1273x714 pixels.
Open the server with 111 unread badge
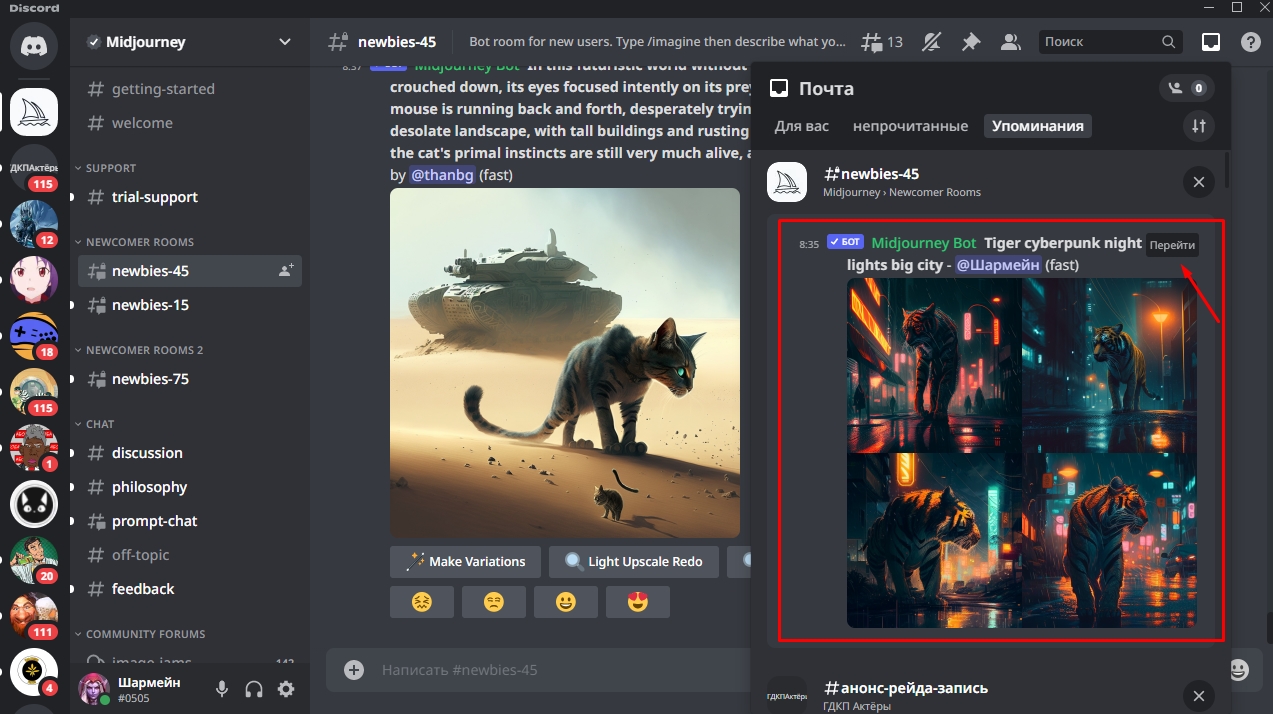pos(34,616)
